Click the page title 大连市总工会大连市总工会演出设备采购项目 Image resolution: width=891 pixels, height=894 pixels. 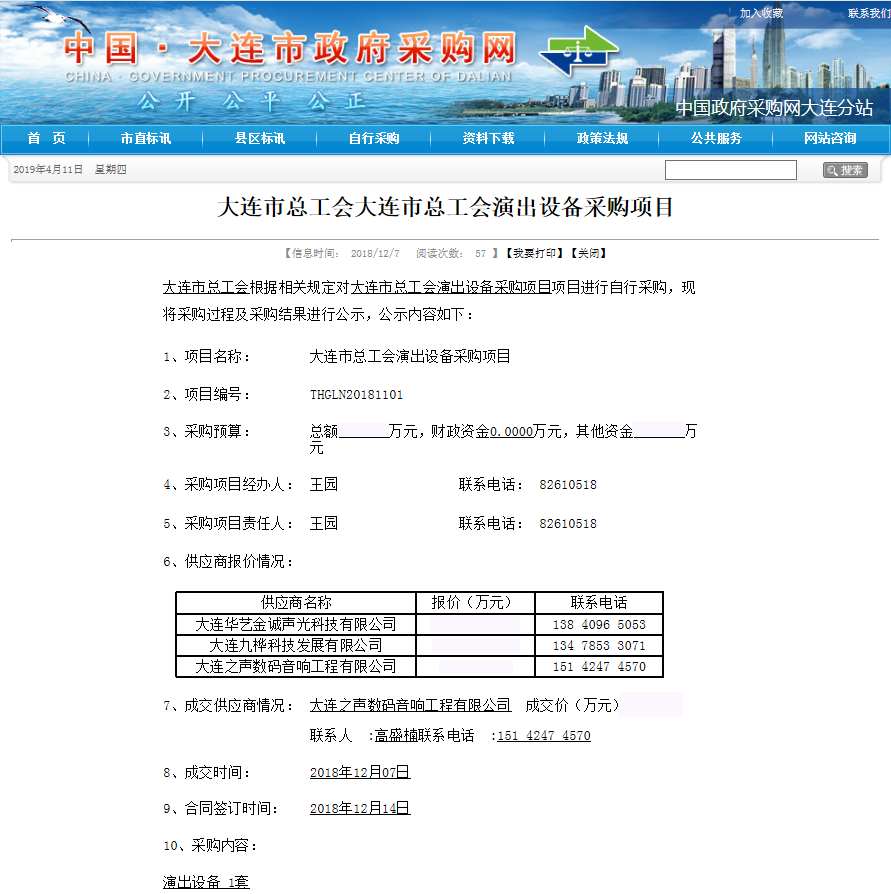[445, 207]
